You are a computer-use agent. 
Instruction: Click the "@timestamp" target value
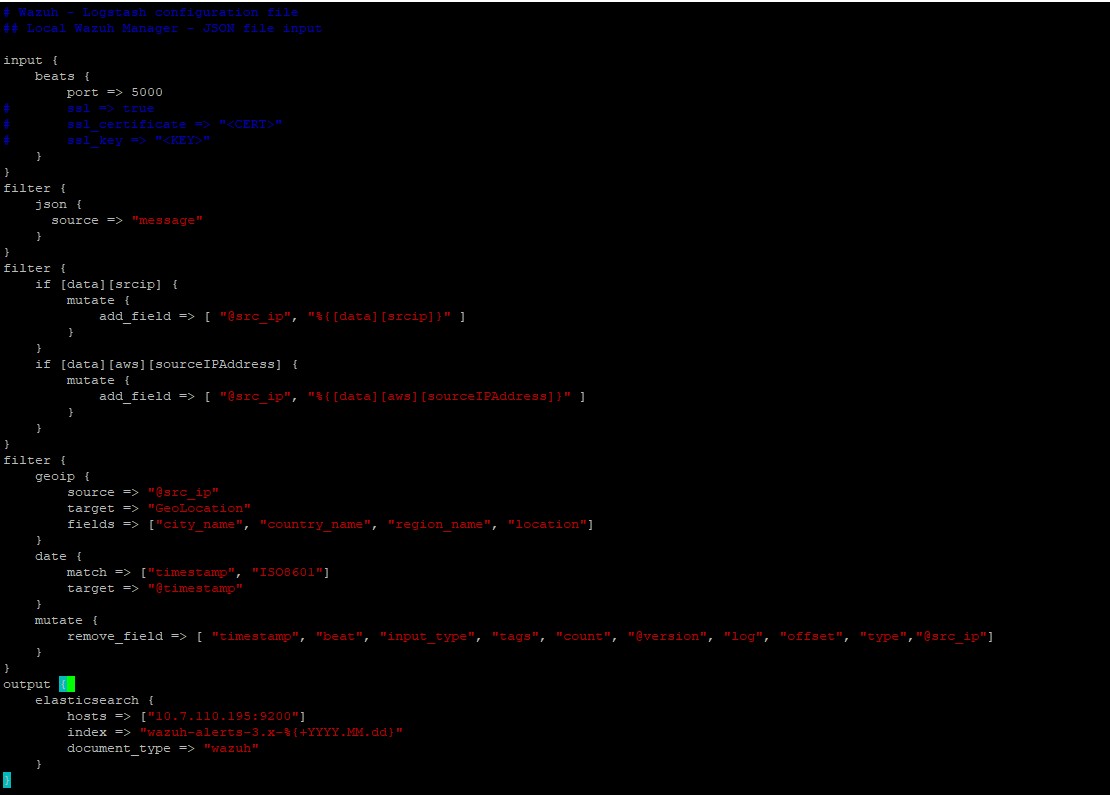click(x=195, y=588)
